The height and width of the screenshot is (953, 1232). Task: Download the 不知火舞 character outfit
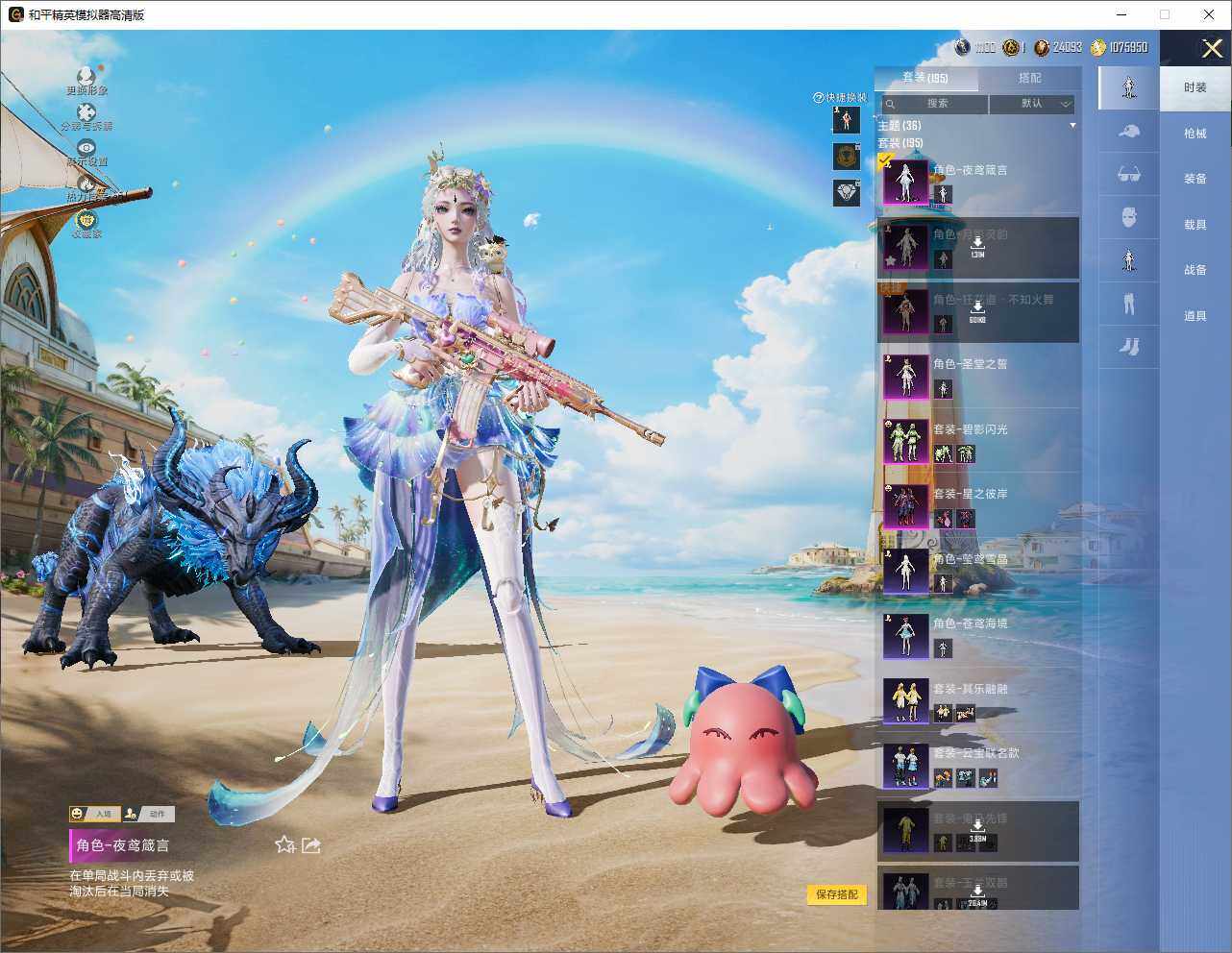tap(977, 310)
